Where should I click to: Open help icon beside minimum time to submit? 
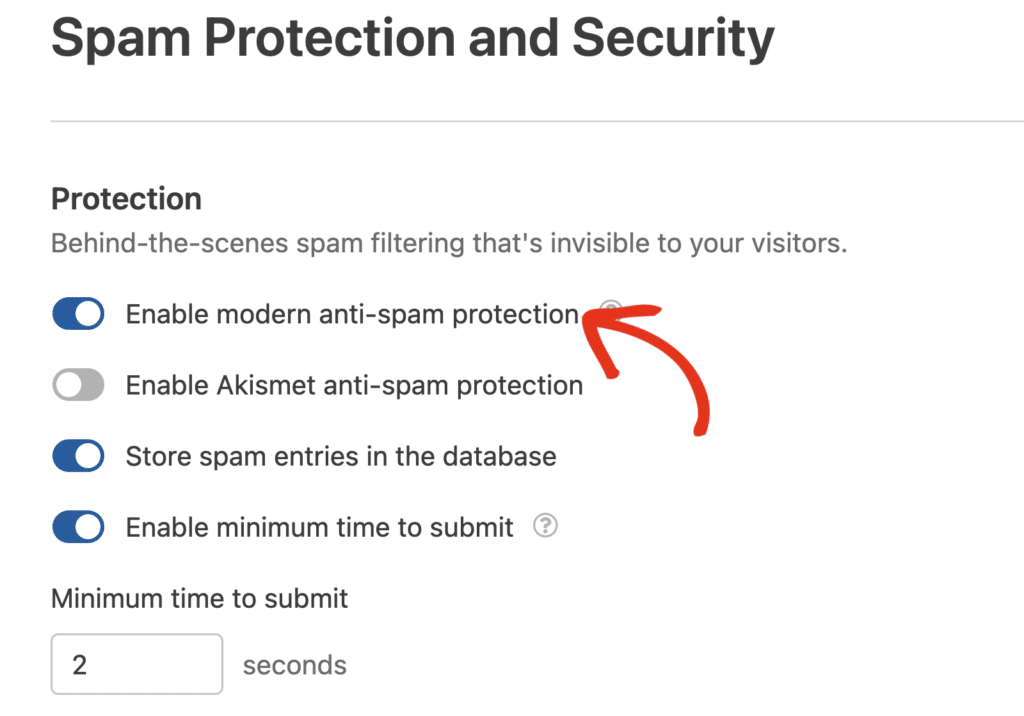point(545,526)
